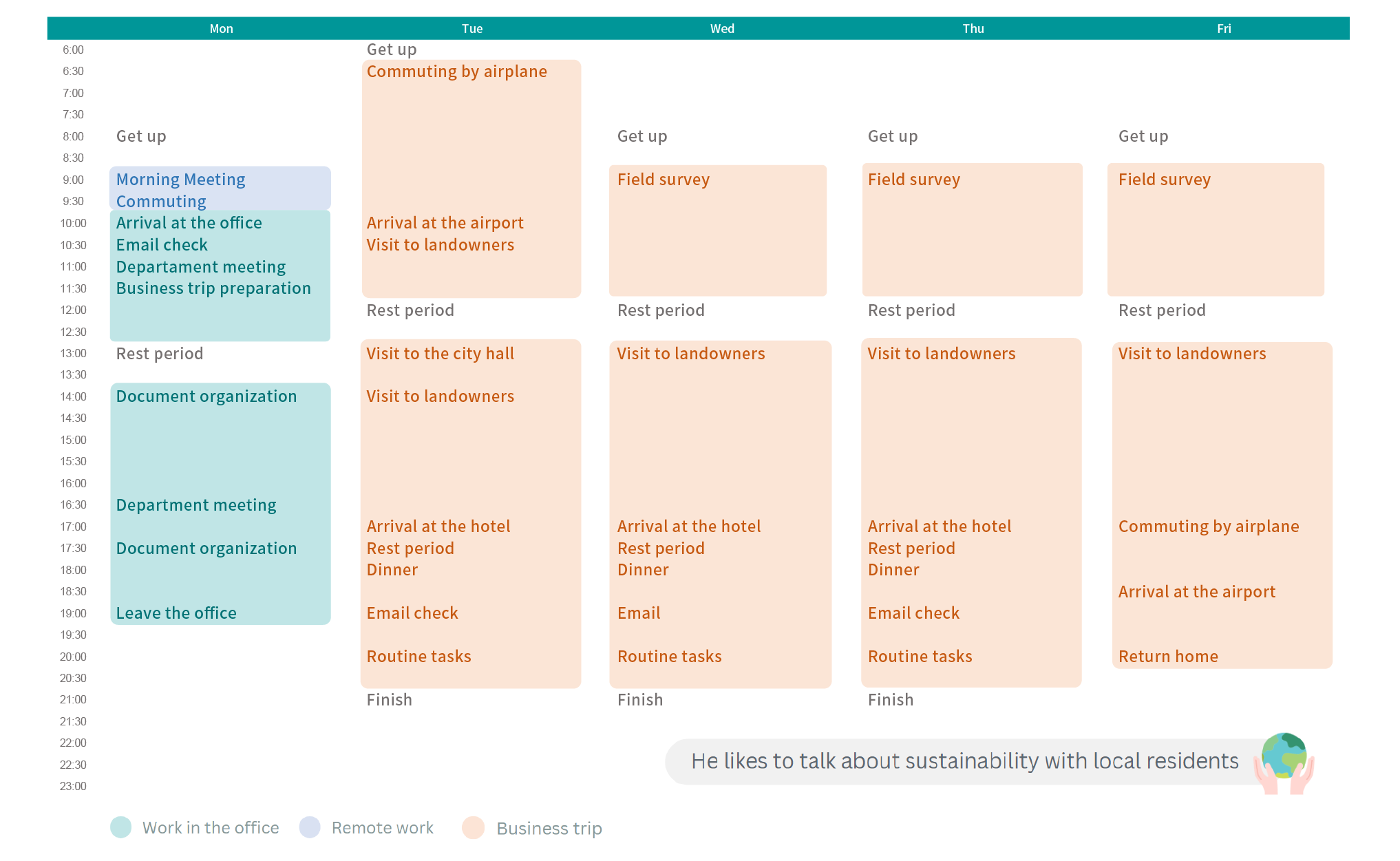The image size is (1400, 861).
Task: Select Thursday's Field survey block
Action: [x=972, y=230]
